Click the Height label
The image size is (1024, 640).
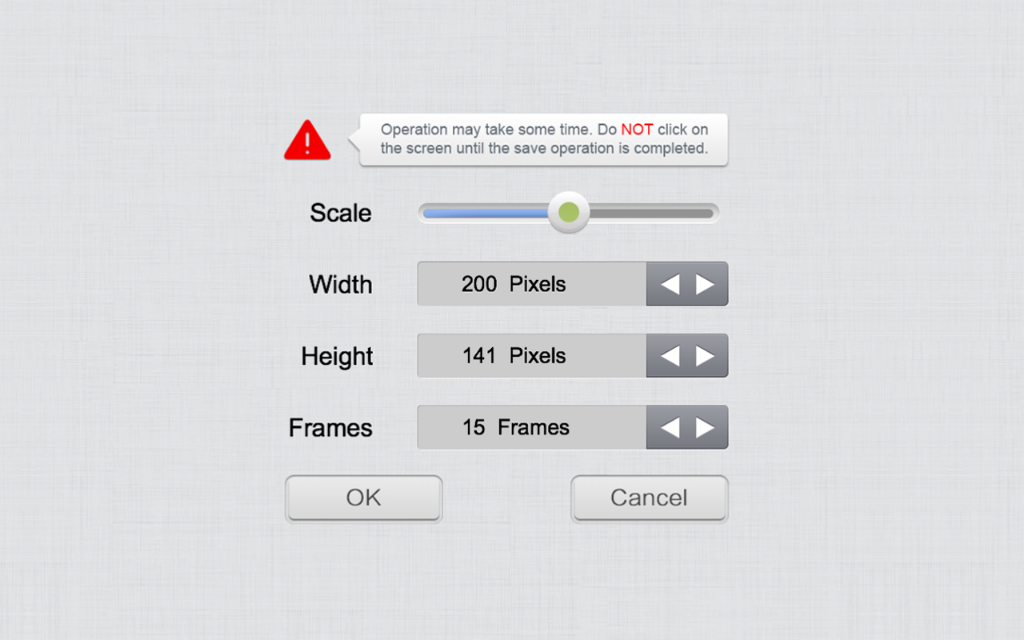[x=337, y=357]
